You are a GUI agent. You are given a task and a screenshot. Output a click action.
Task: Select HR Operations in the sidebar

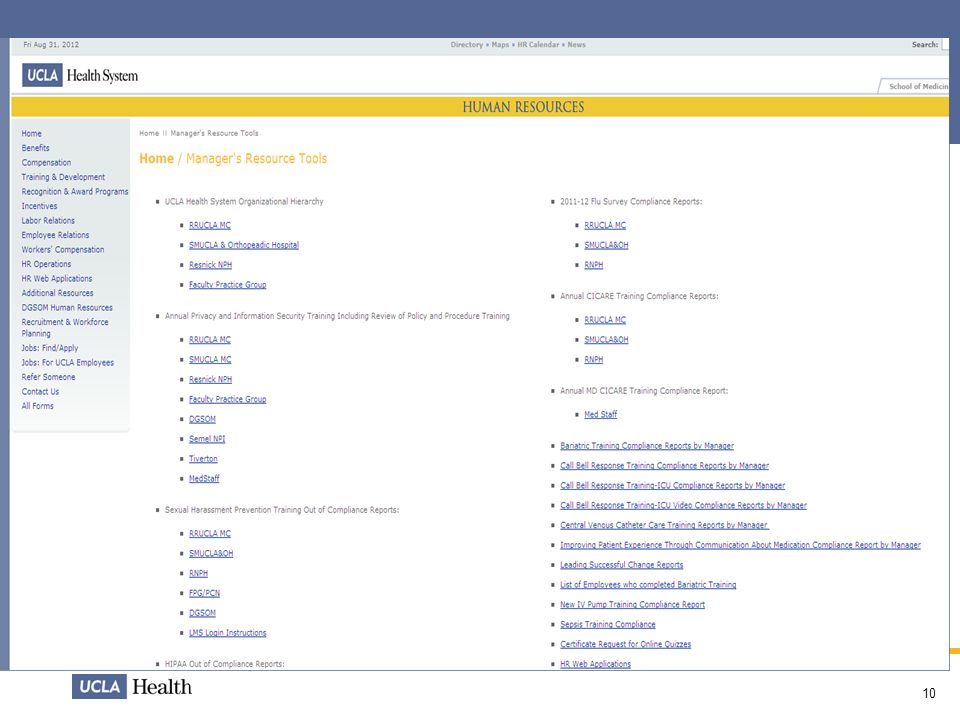[x=46, y=264]
